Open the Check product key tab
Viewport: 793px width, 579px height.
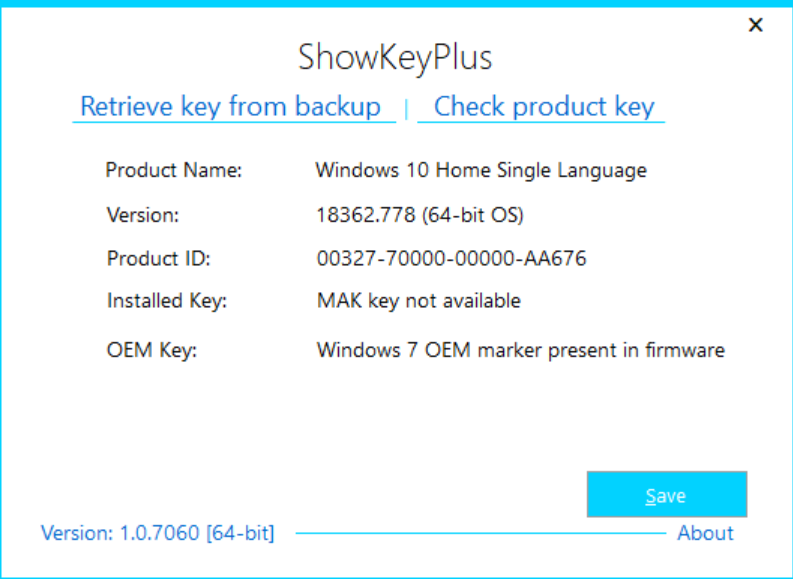[544, 107]
